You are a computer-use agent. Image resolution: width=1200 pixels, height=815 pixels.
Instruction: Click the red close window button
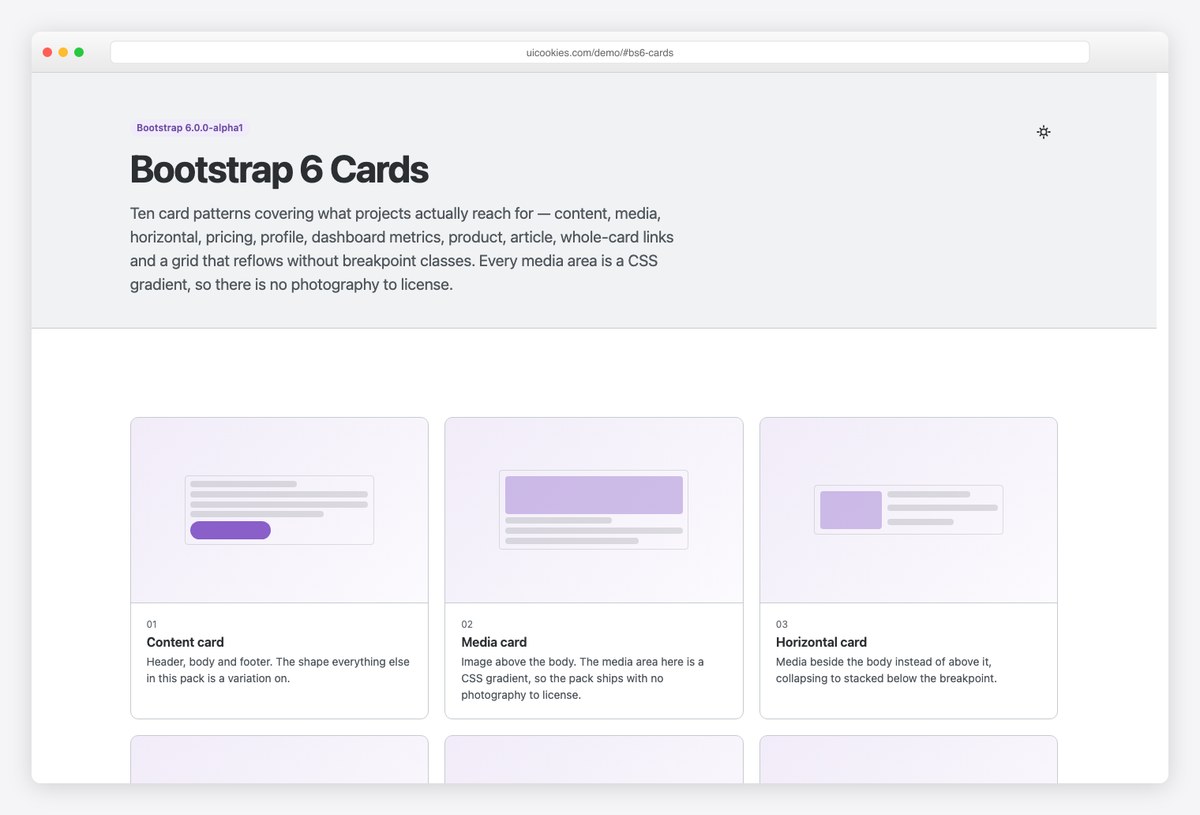point(47,52)
